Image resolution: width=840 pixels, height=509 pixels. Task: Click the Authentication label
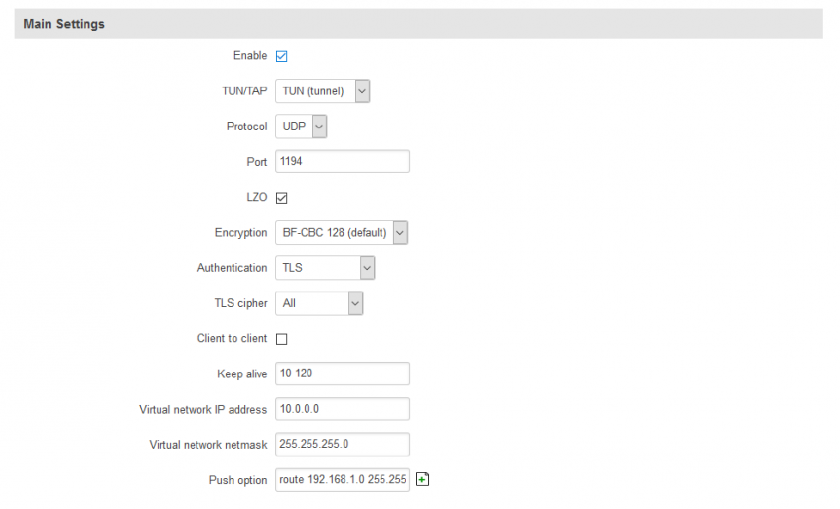pyautogui.click(x=232, y=268)
